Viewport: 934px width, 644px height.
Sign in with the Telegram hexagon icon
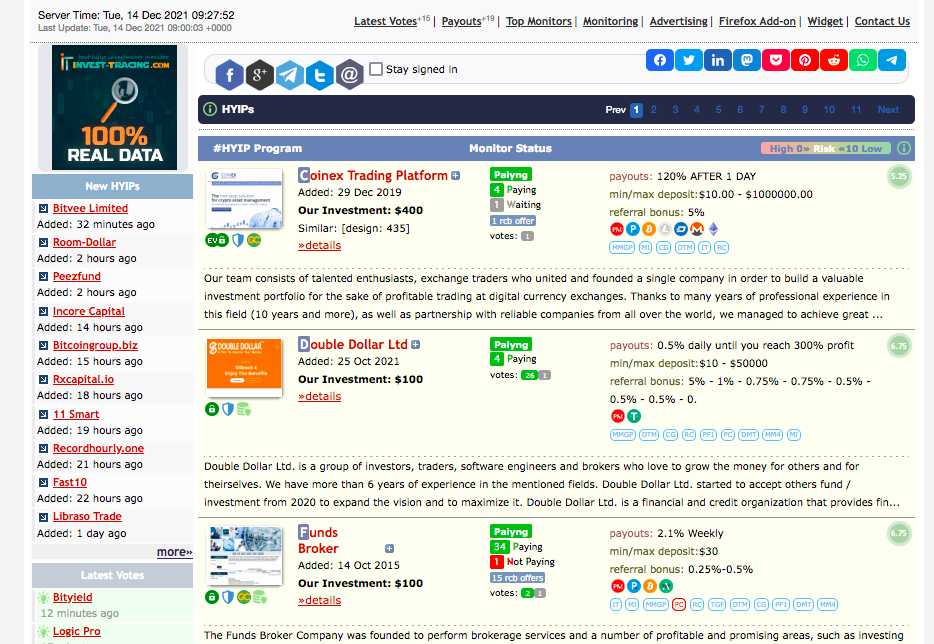click(289, 75)
